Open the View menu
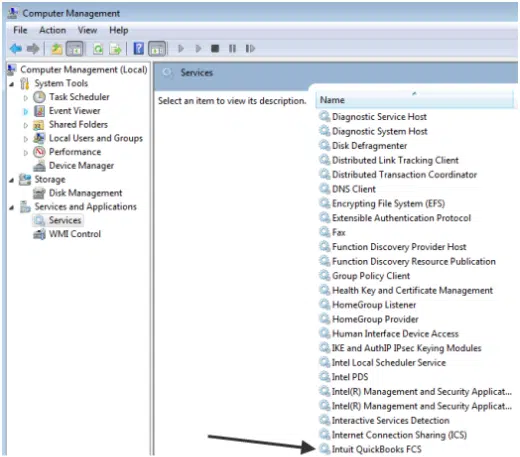The width and height of the screenshot is (520, 457). [x=87, y=30]
